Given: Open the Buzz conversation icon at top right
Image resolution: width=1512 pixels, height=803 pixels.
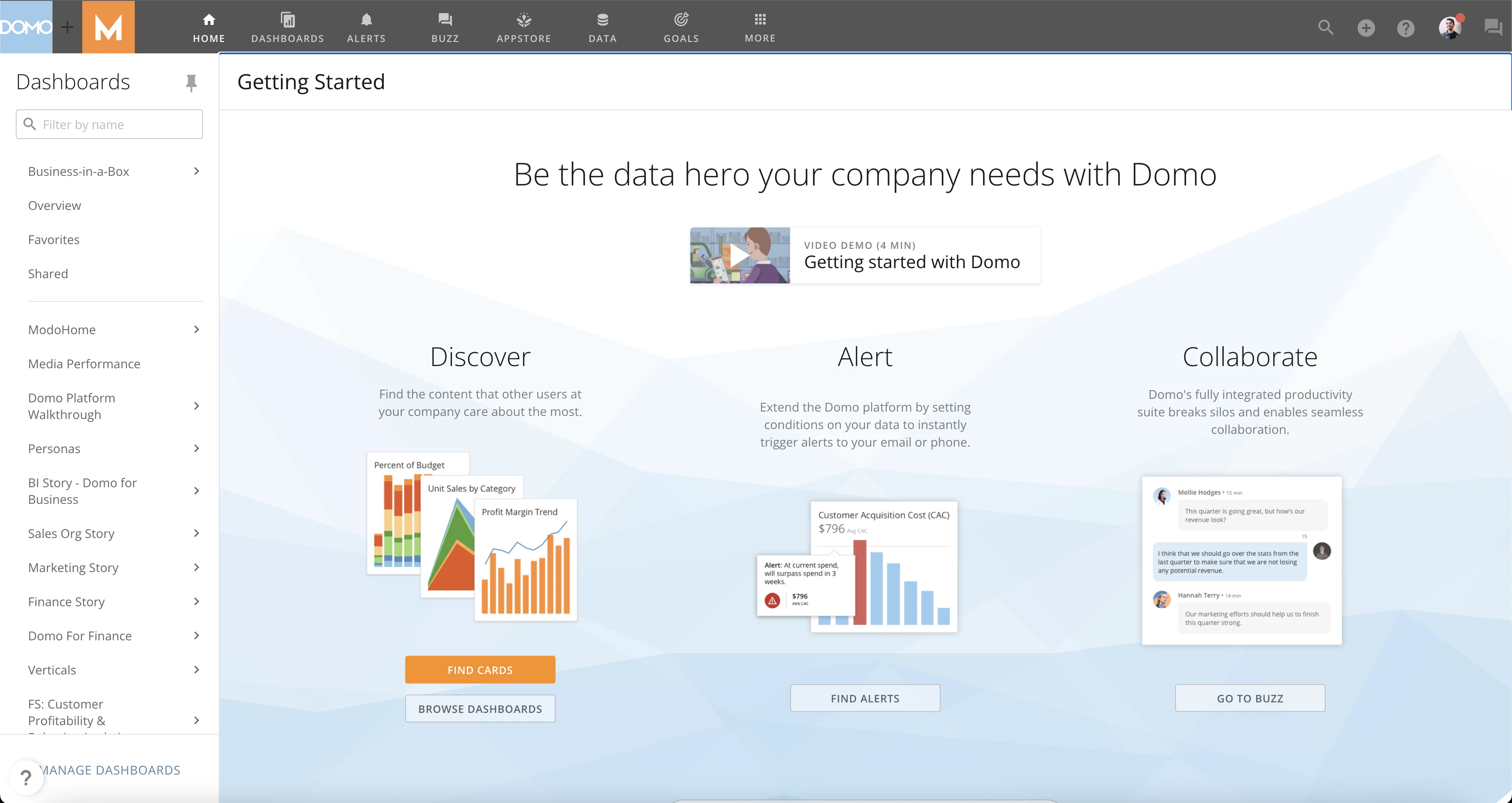Looking at the screenshot, I should click(1493, 27).
